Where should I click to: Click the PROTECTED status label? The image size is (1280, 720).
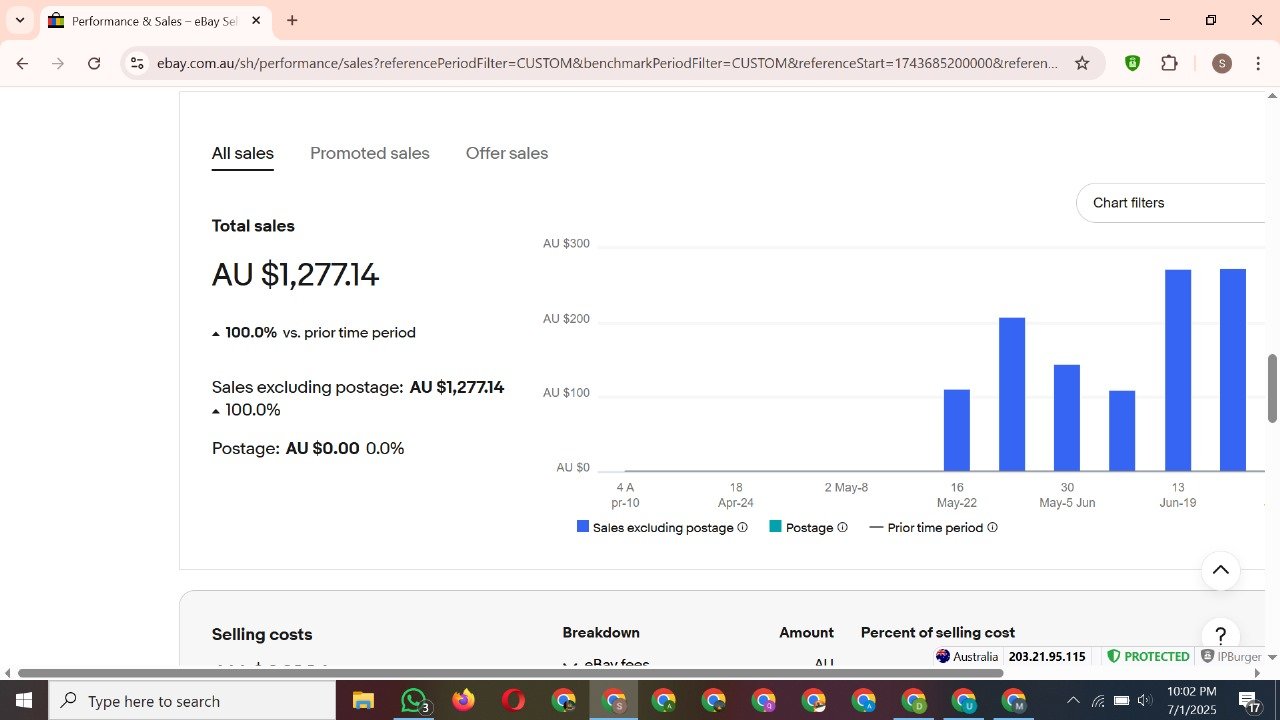click(1149, 657)
